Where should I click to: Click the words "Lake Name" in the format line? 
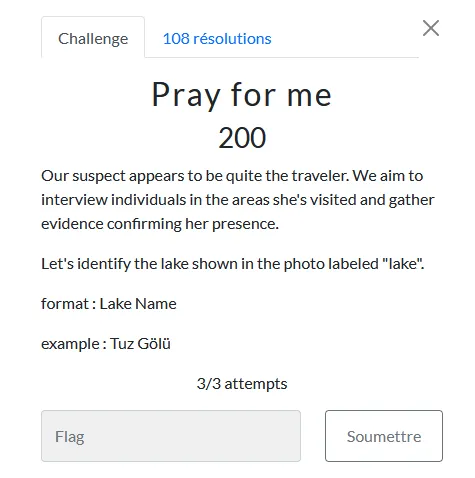tap(138, 304)
